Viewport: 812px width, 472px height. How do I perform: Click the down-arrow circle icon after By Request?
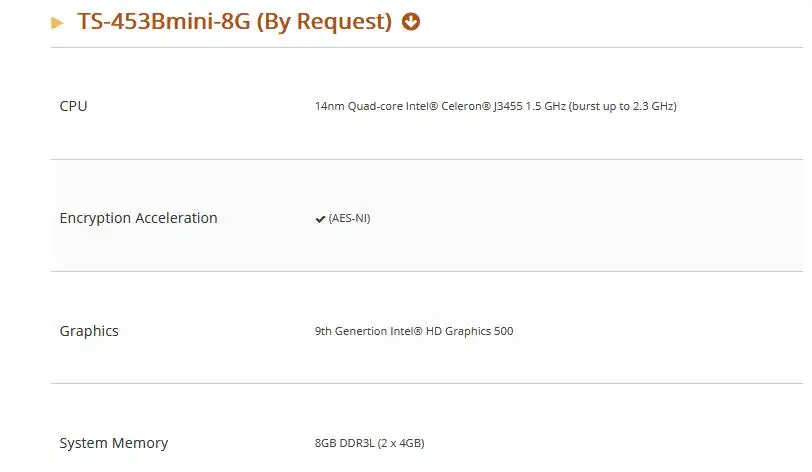411,22
